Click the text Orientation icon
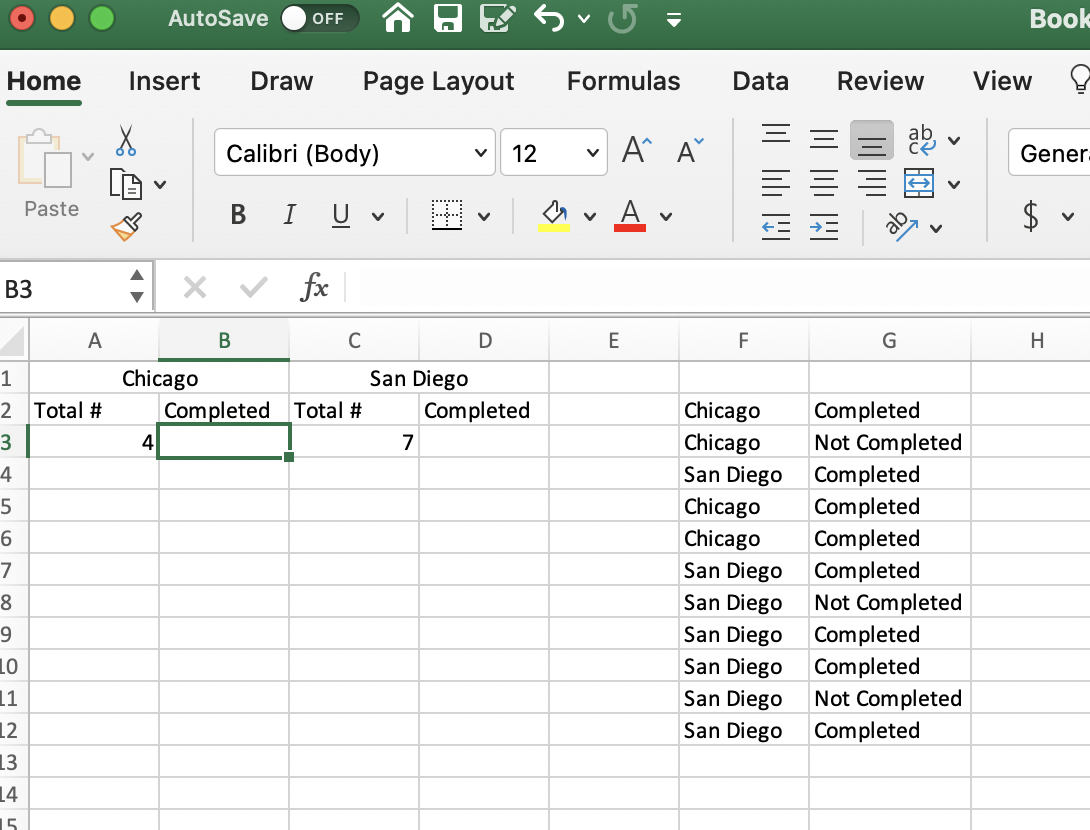 902,226
